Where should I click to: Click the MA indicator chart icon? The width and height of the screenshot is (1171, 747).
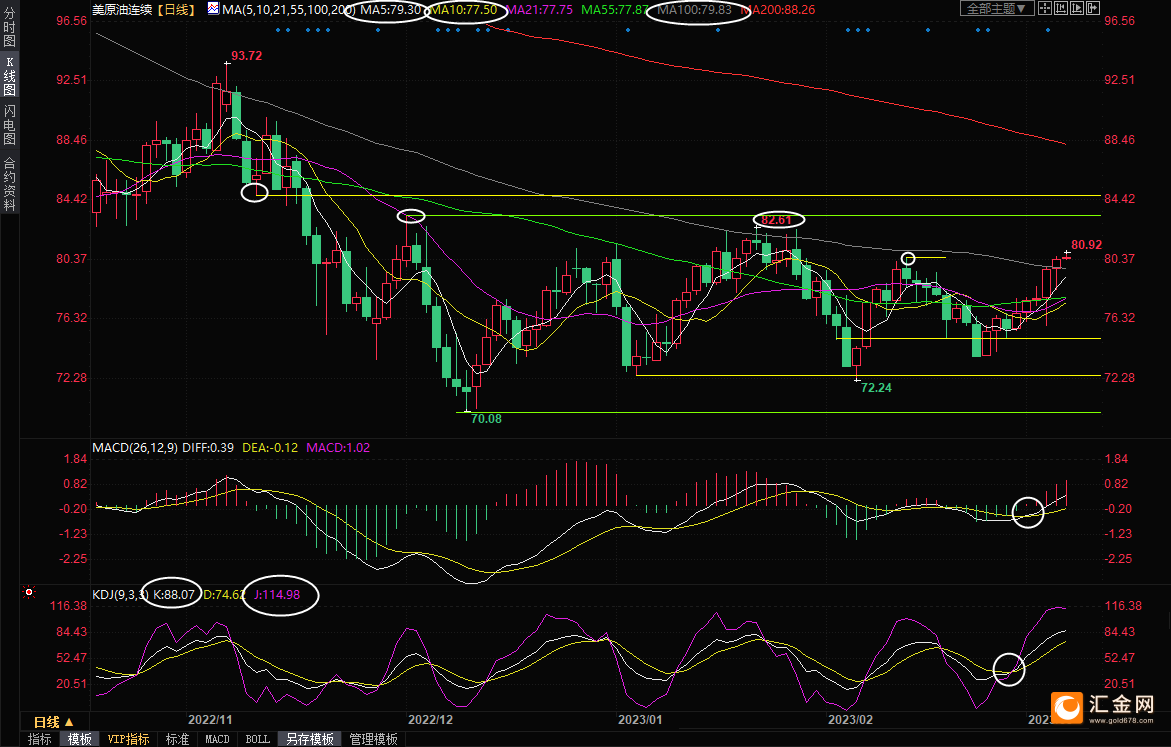(214, 9)
